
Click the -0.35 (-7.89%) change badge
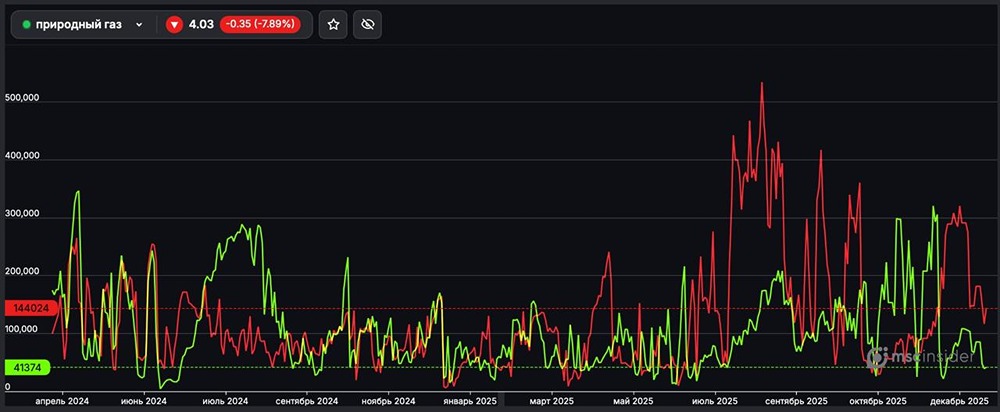click(259, 25)
